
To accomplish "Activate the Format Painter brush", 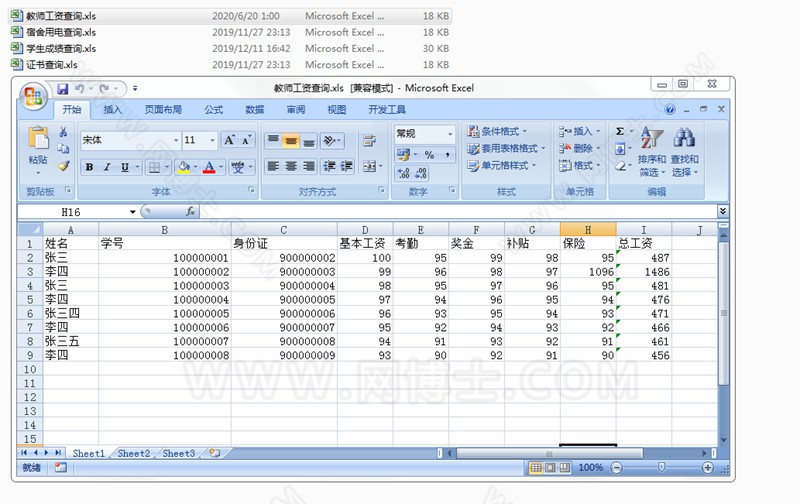I will [63, 166].
